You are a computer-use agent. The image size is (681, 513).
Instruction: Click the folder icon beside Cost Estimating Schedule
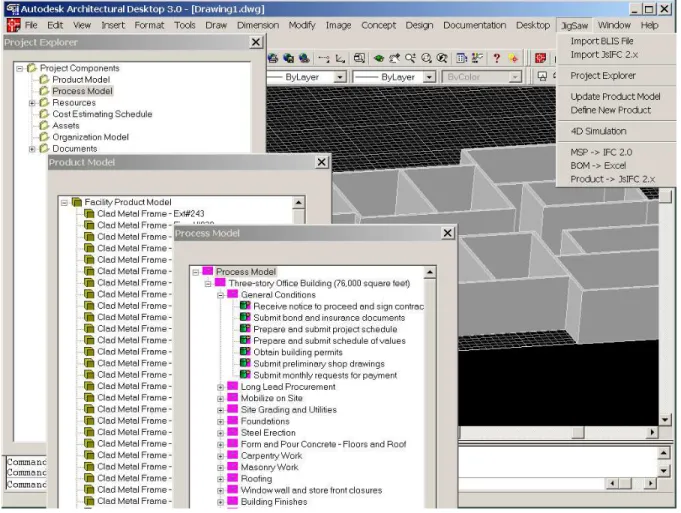(x=44, y=114)
